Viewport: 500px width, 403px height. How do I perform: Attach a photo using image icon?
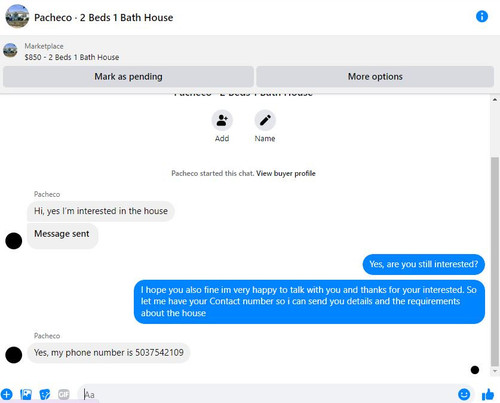26,394
